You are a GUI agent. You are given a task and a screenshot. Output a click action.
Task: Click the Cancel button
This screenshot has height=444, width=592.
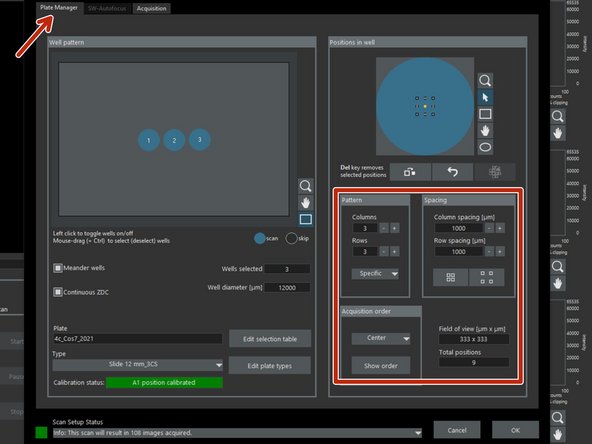pyautogui.click(x=457, y=430)
